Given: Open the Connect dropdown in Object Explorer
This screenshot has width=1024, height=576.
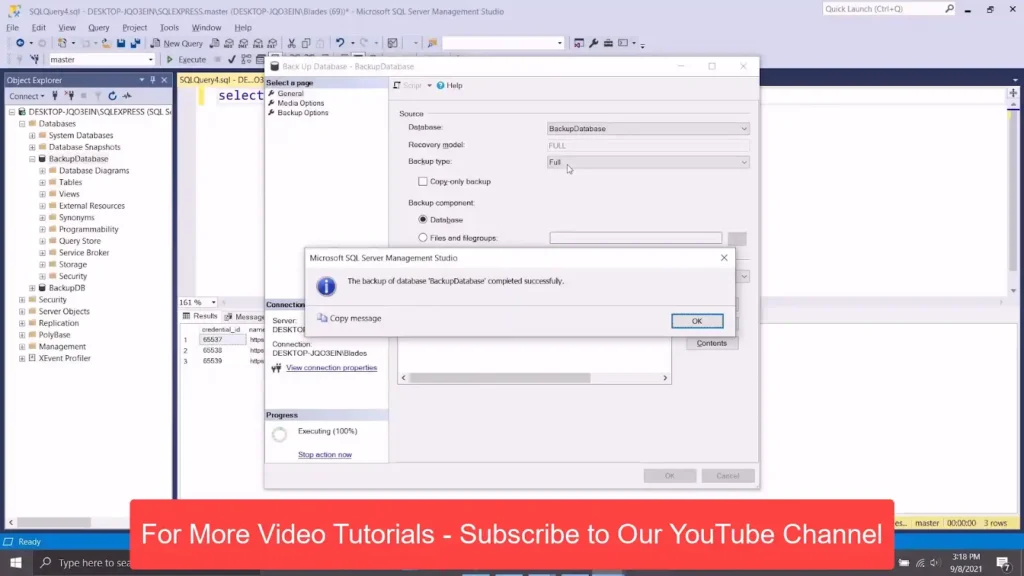Looking at the screenshot, I should click(27, 96).
